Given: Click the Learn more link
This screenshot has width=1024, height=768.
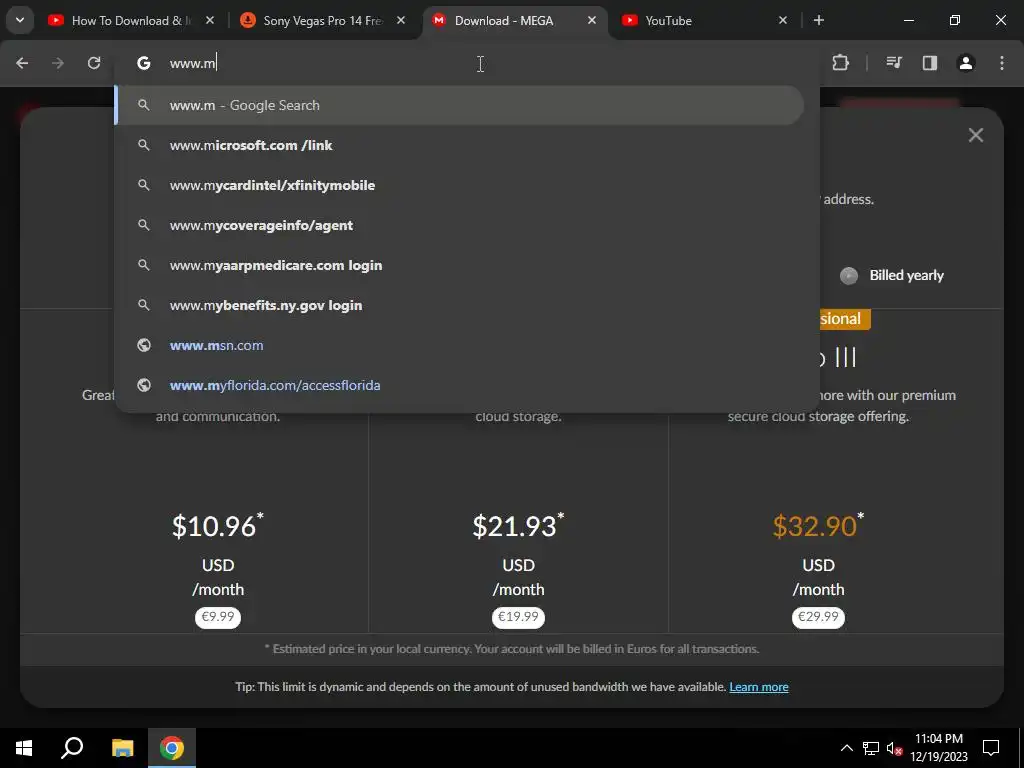Looking at the screenshot, I should click(759, 687).
